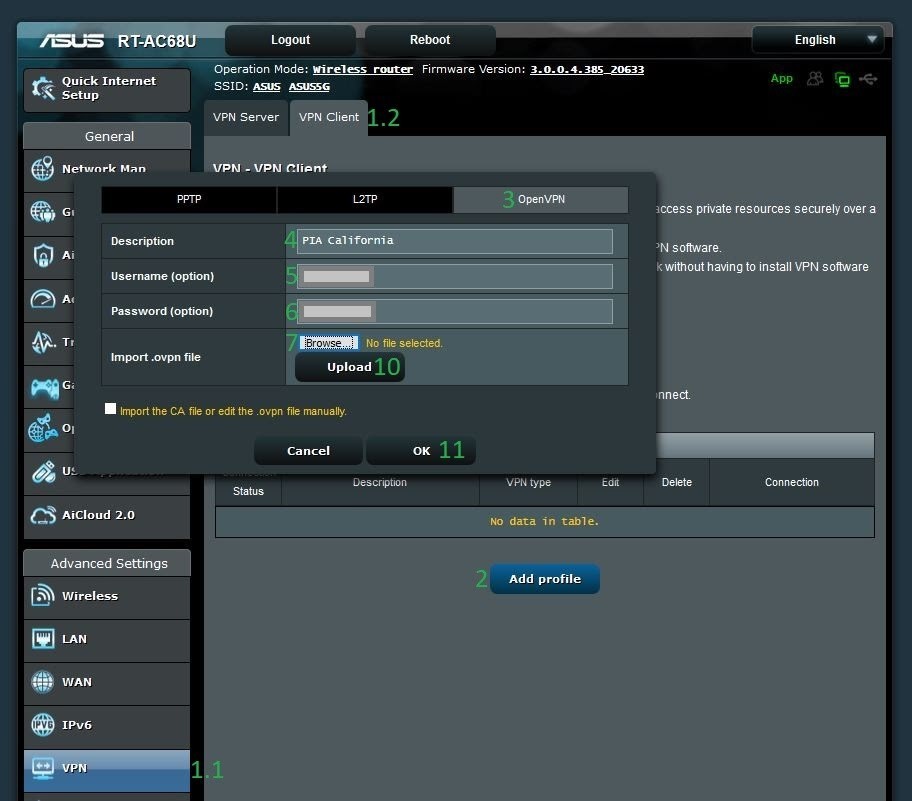Viewport: 912px width, 801px height.
Task: Click Browse to choose .ovpn file
Action: pos(328,343)
